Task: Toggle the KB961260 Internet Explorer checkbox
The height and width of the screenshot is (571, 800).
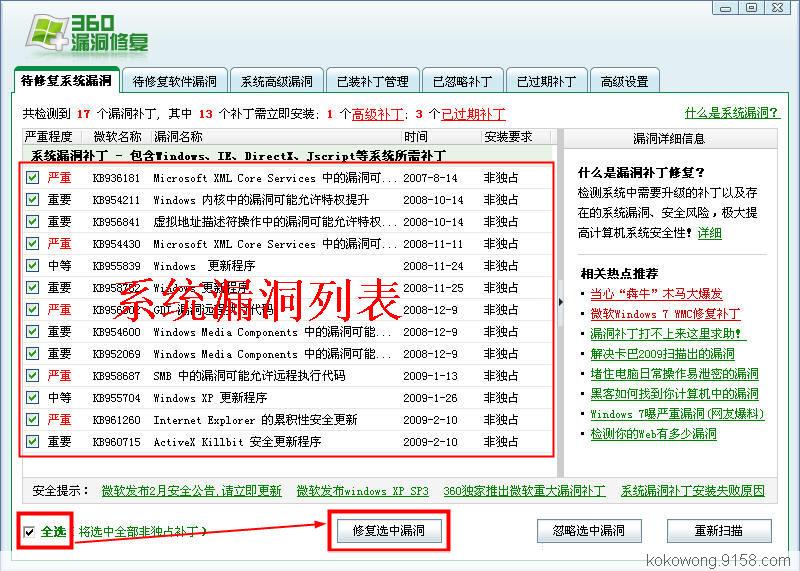Action: point(33,419)
